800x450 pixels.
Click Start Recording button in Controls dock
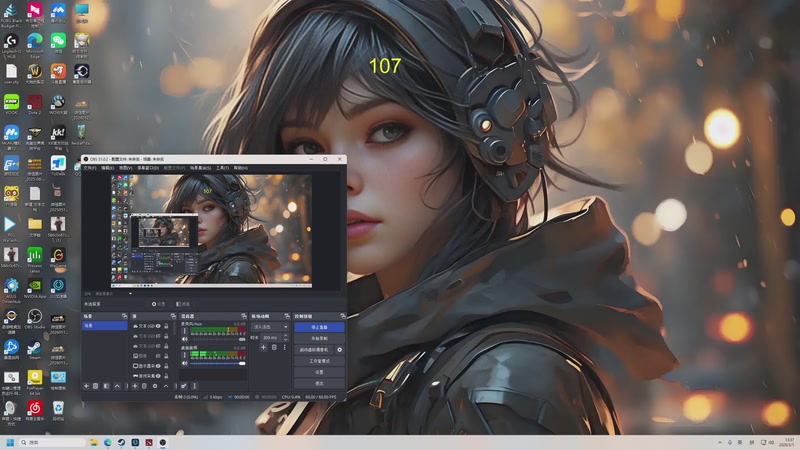coord(319,338)
